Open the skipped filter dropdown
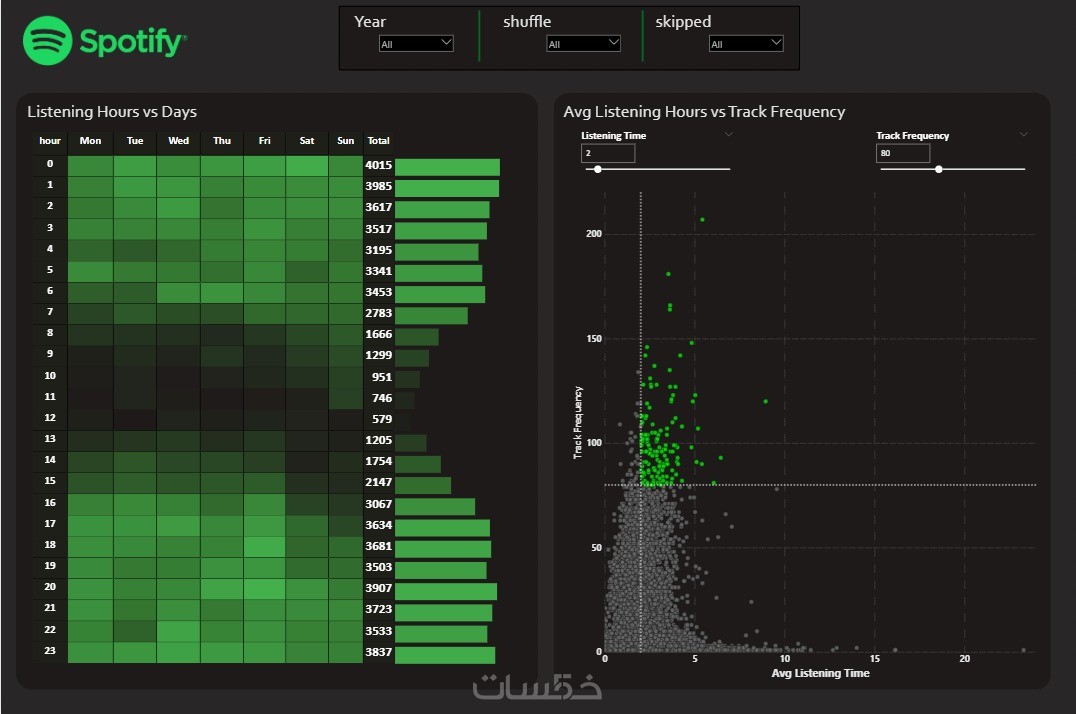The width and height of the screenshot is (1076, 714). (x=746, y=43)
